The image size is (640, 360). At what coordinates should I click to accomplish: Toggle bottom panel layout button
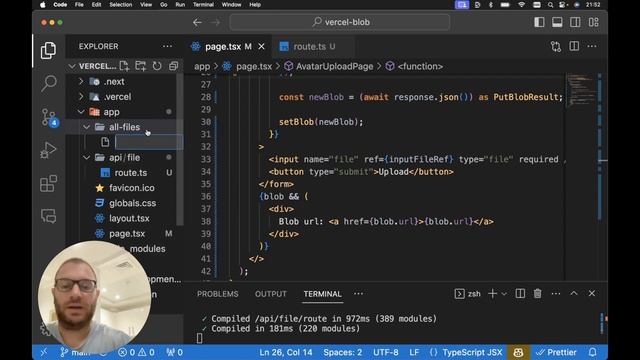click(x=557, y=22)
